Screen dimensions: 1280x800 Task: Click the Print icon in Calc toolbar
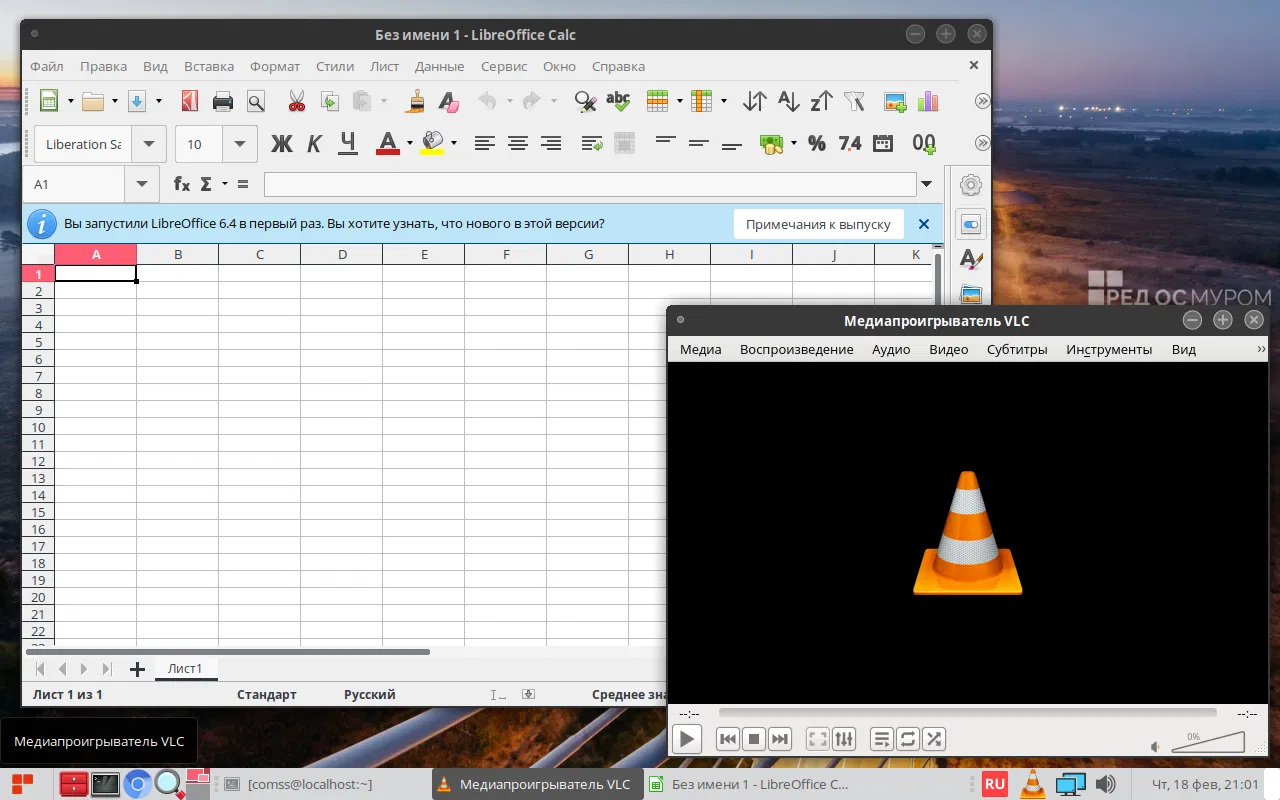222,101
